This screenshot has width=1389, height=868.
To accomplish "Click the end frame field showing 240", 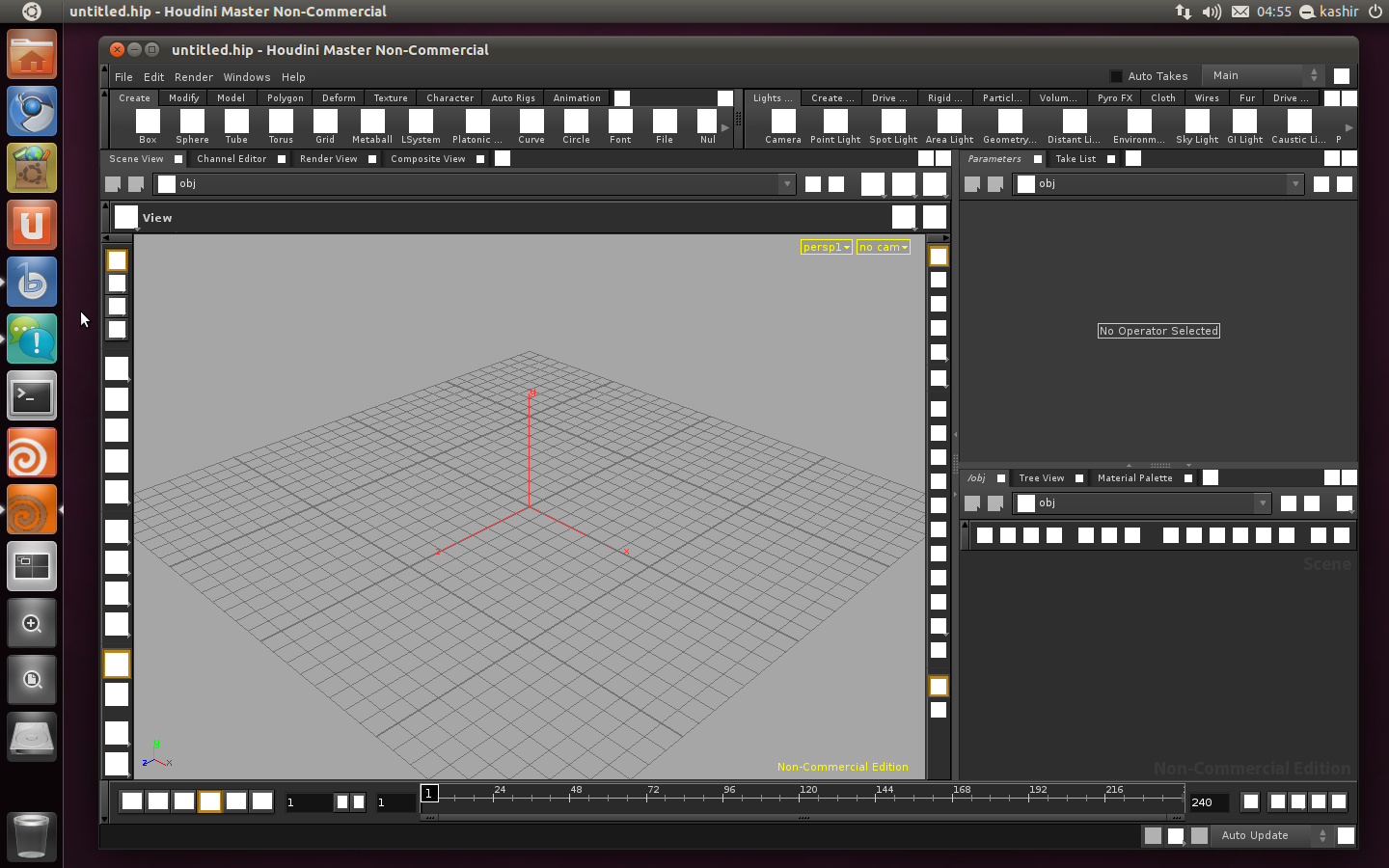I will [1209, 802].
